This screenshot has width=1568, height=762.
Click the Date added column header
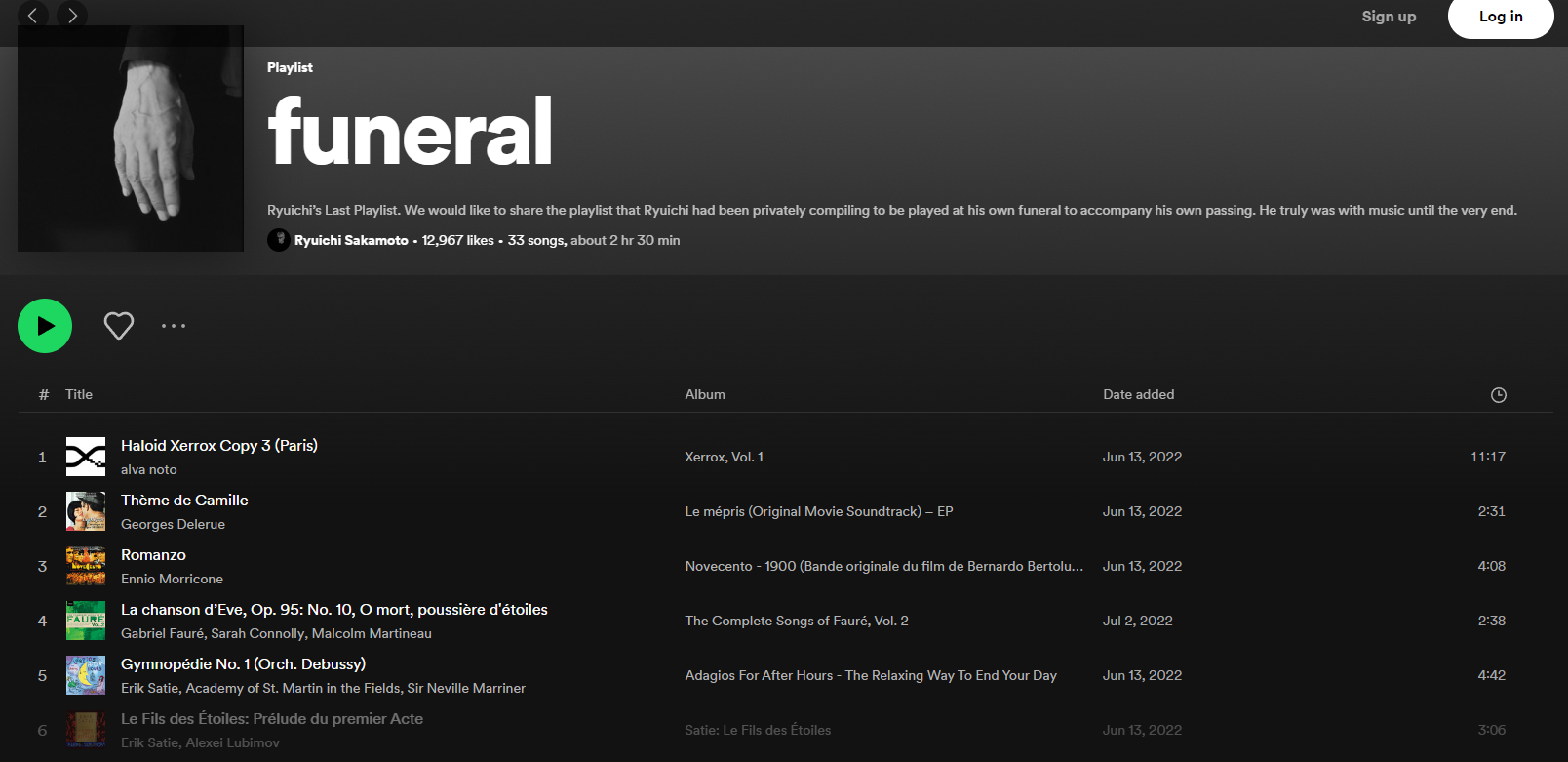(1139, 394)
